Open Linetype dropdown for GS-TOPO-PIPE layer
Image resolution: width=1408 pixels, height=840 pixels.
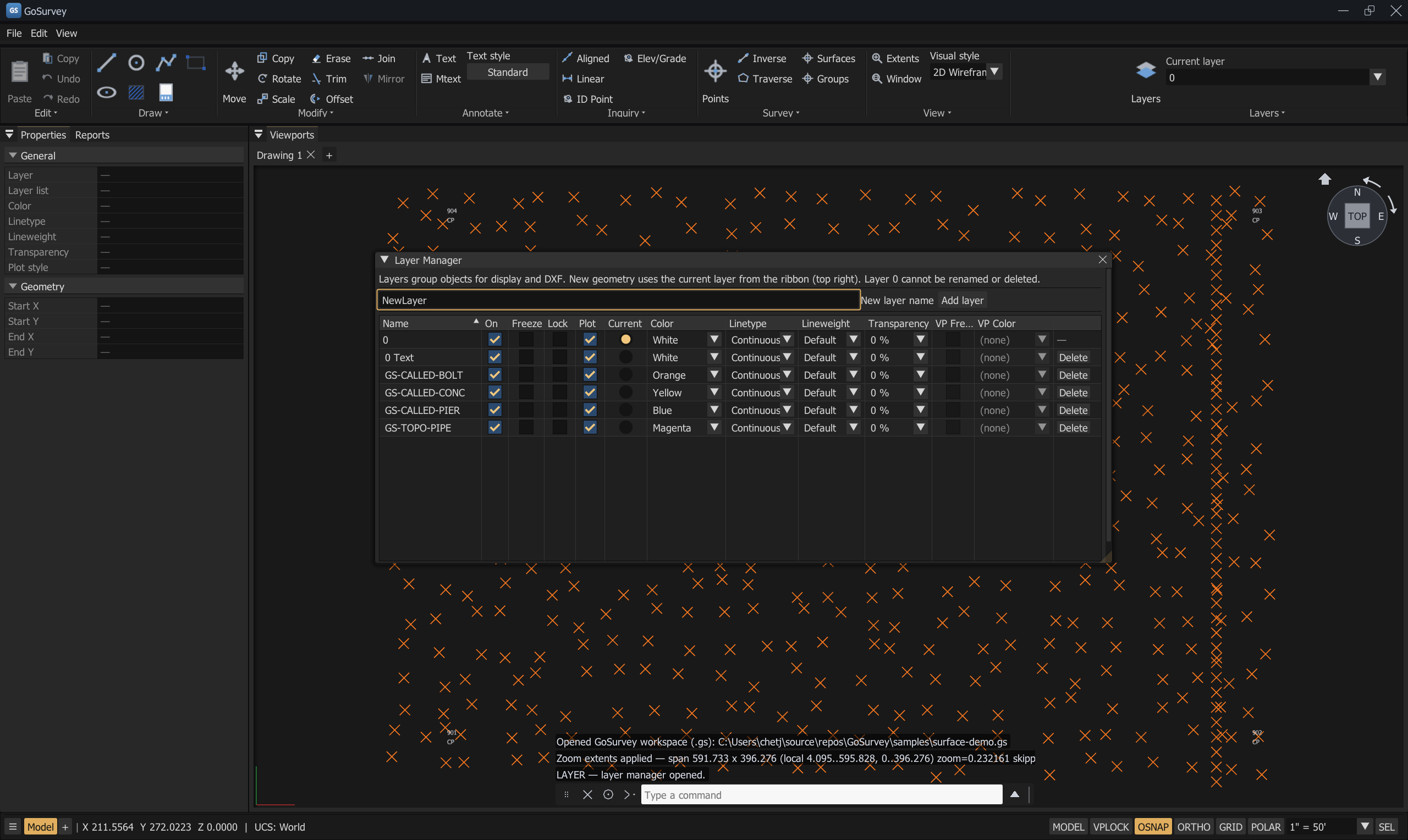pyautogui.click(x=787, y=427)
